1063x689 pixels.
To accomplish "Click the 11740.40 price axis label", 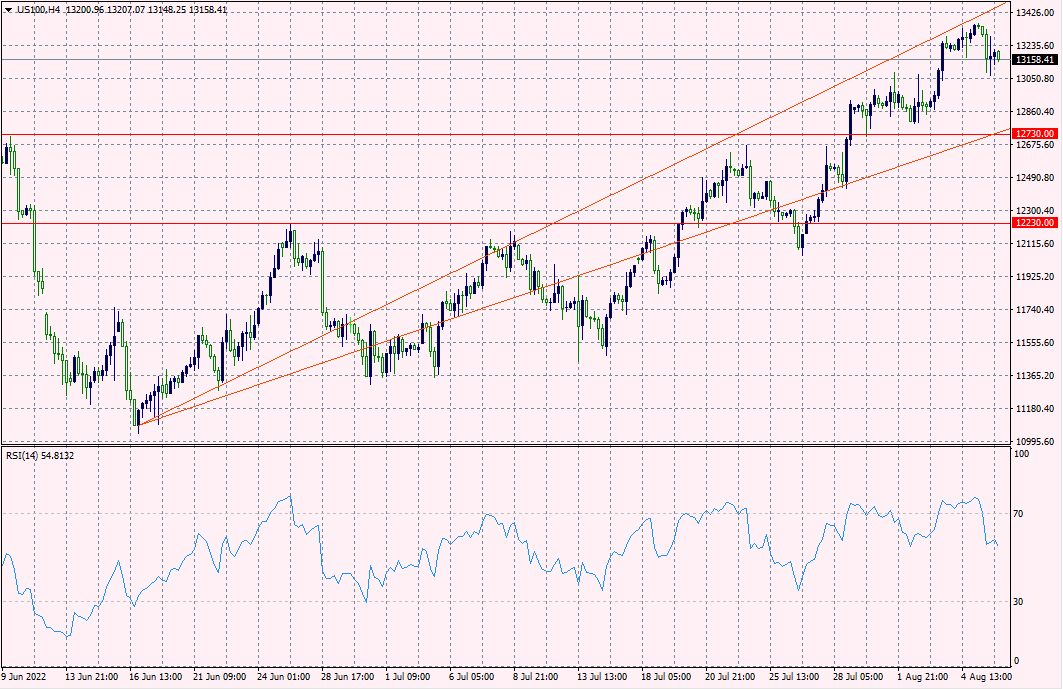I will (1035, 309).
